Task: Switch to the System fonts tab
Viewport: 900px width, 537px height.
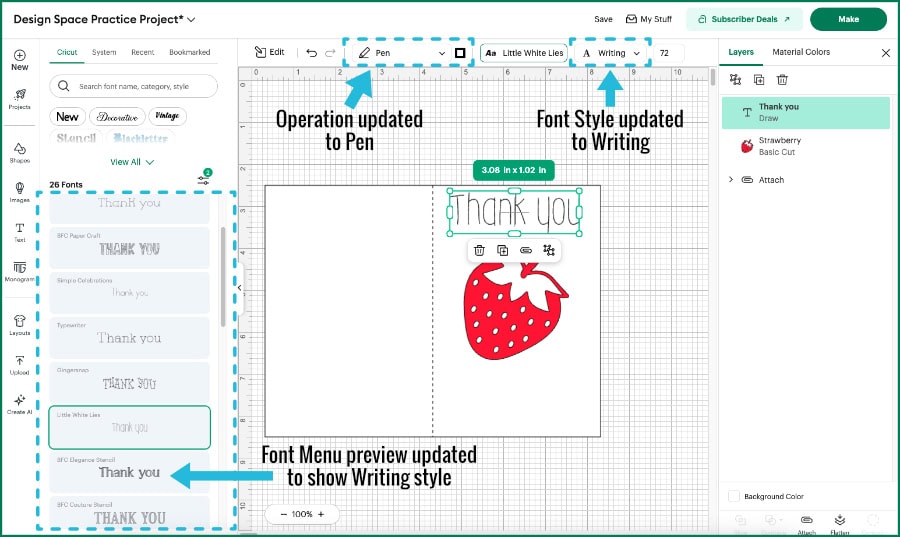Action: tap(104, 52)
